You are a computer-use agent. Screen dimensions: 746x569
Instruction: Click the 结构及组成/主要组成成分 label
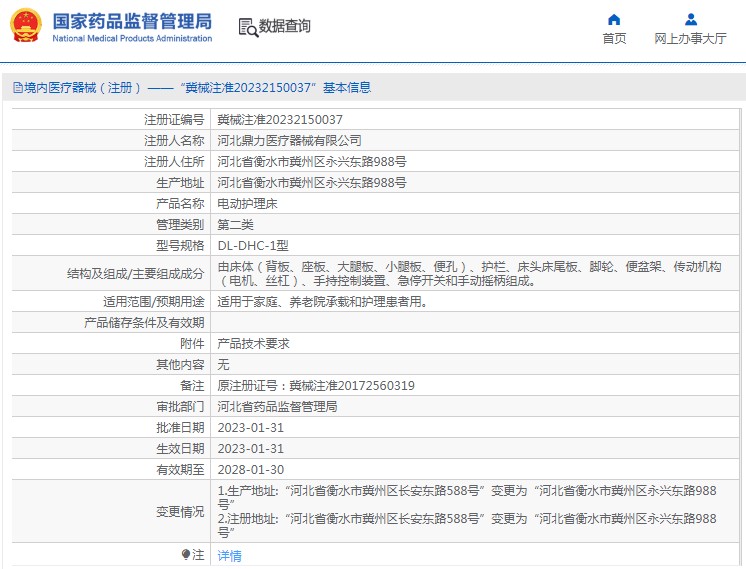click(136, 274)
